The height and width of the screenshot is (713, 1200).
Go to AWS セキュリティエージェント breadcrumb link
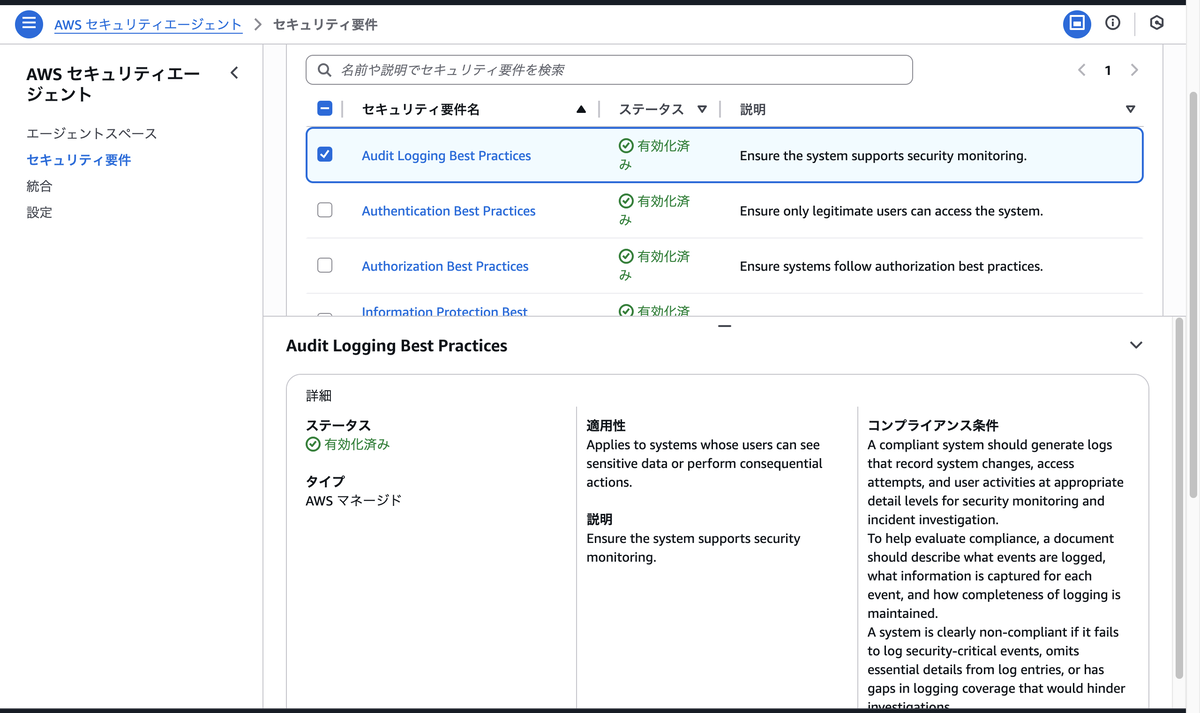[x=148, y=24]
